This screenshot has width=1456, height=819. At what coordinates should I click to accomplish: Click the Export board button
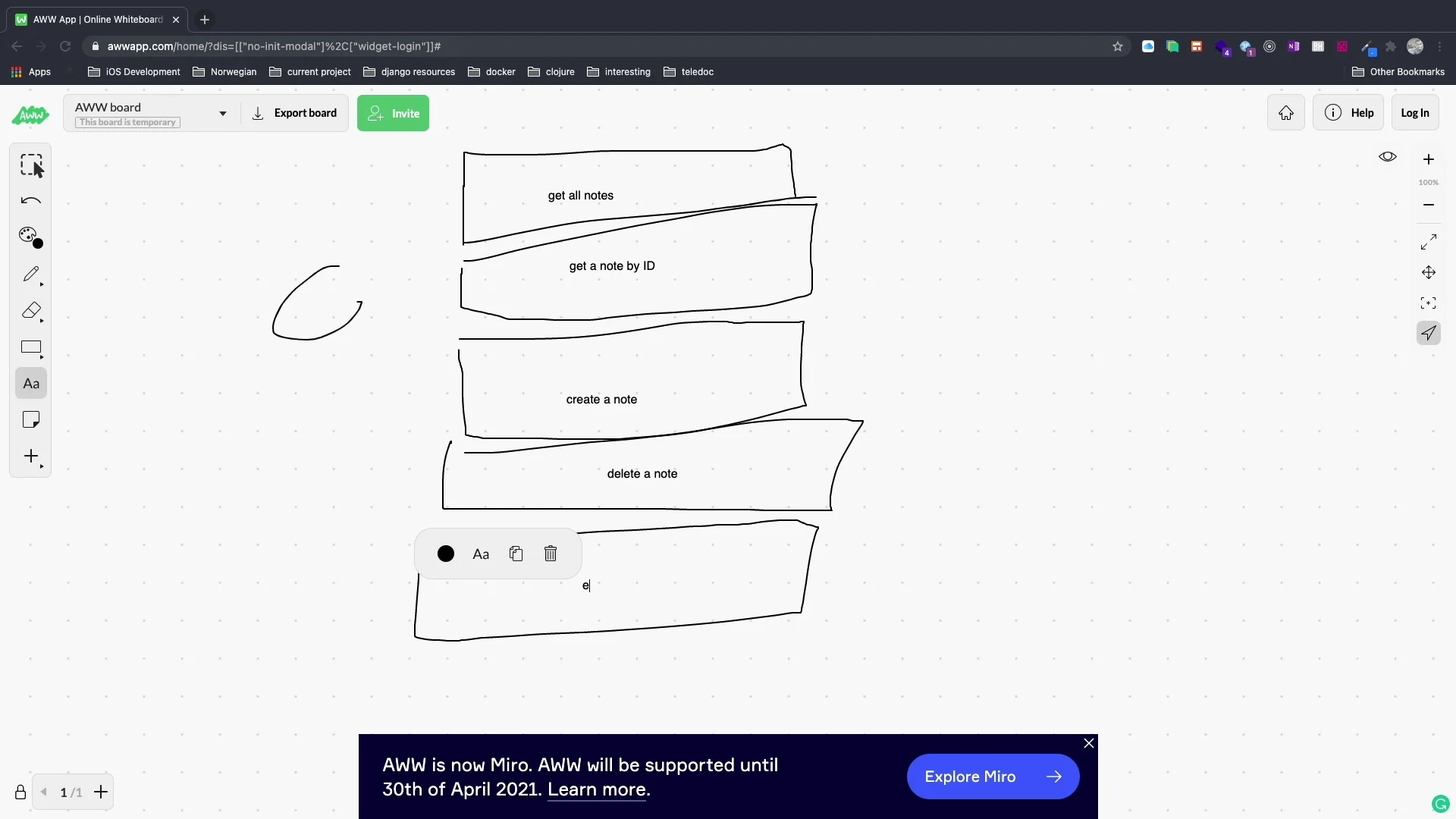[294, 113]
